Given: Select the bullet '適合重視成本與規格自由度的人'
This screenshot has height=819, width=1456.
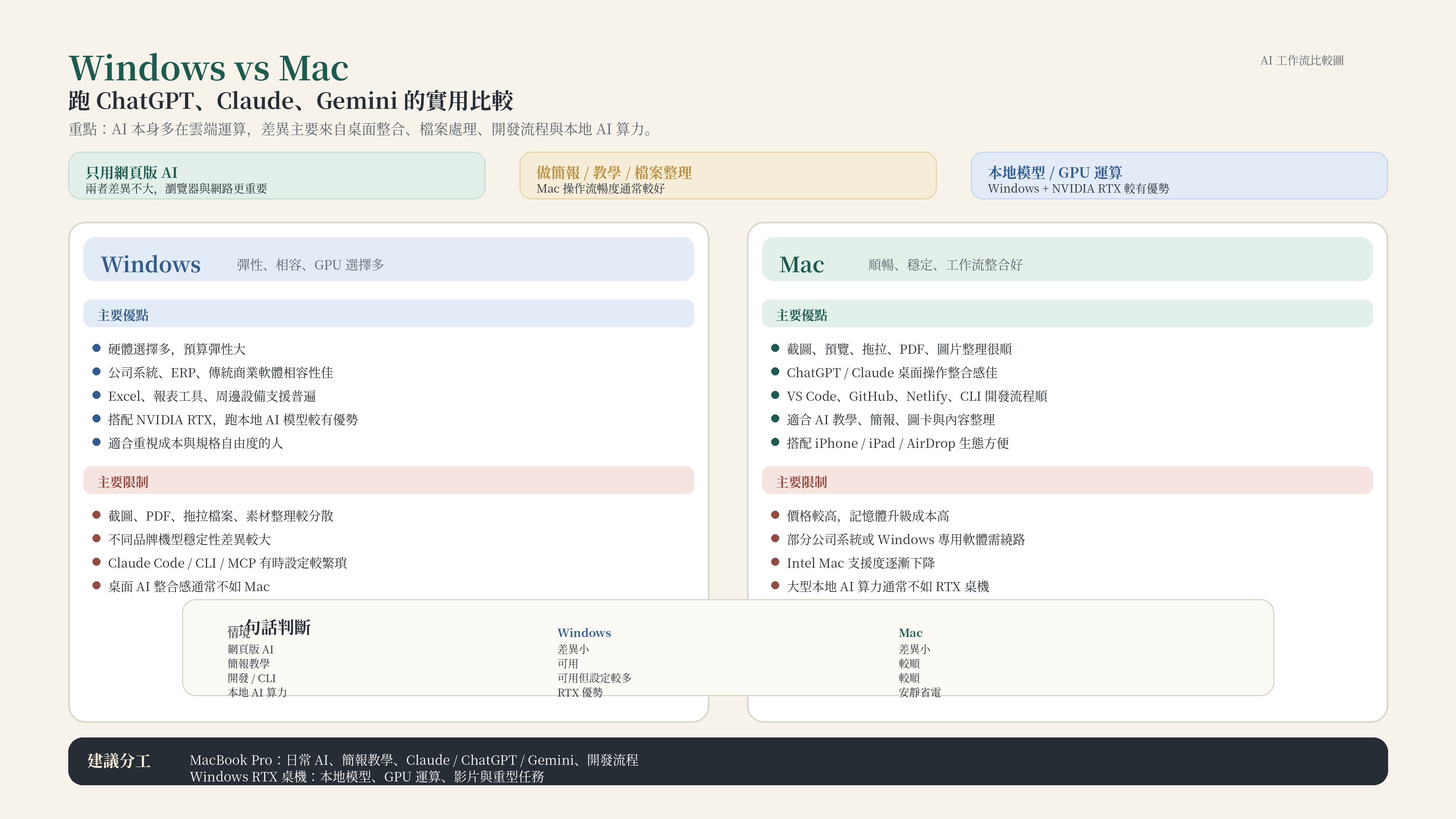Looking at the screenshot, I should click(x=196, y=443).
